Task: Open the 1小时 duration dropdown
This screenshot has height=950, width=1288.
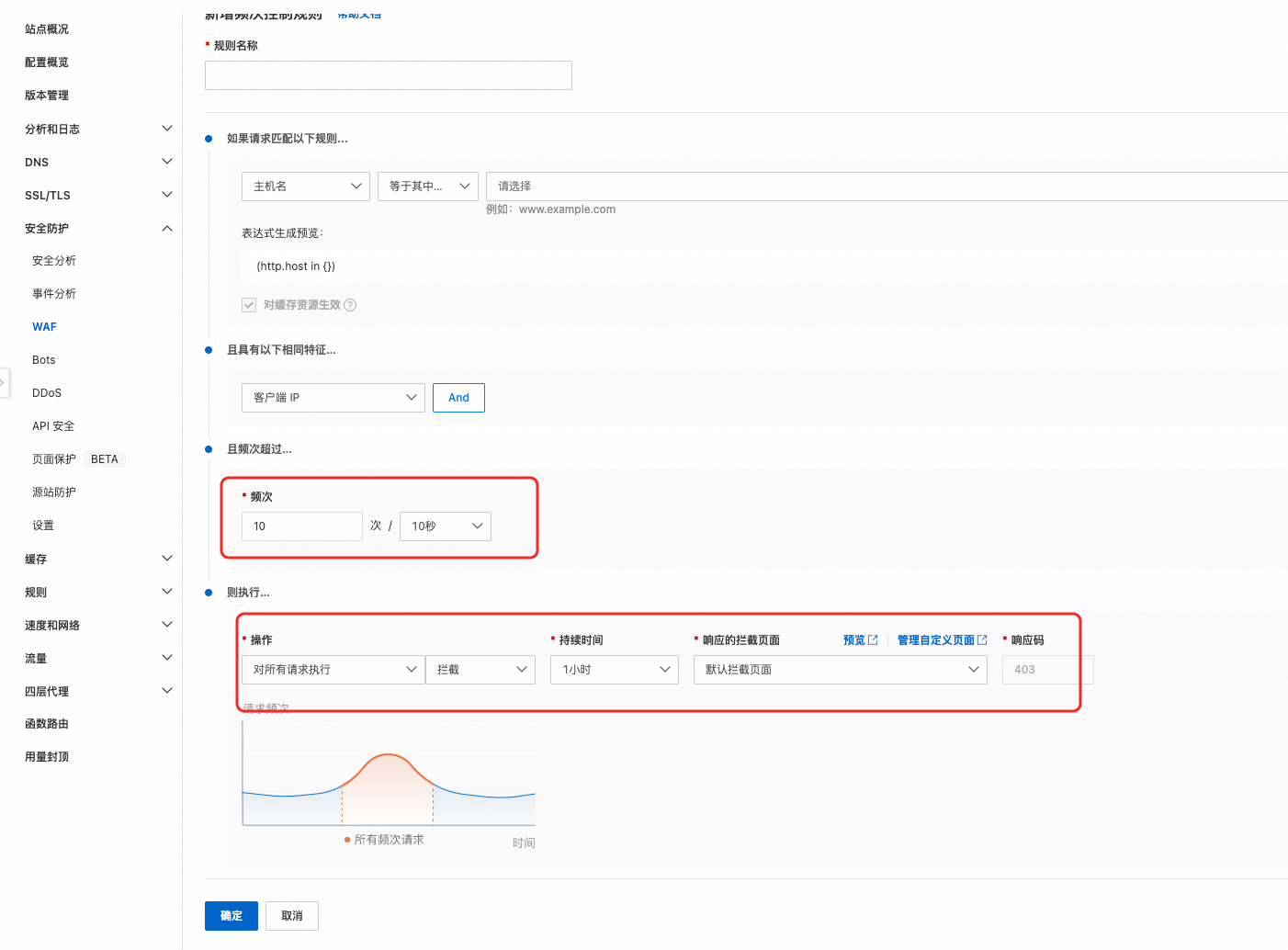Action: tap(615, 670)
